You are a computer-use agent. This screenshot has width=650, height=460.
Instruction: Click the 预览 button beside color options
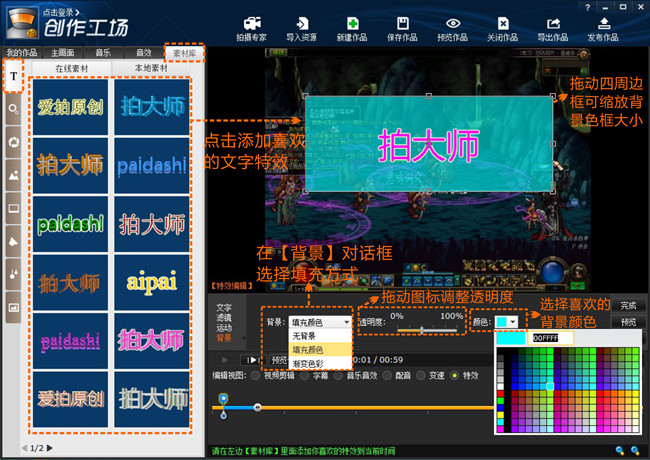pyautogui.click(x=627, y=322)
